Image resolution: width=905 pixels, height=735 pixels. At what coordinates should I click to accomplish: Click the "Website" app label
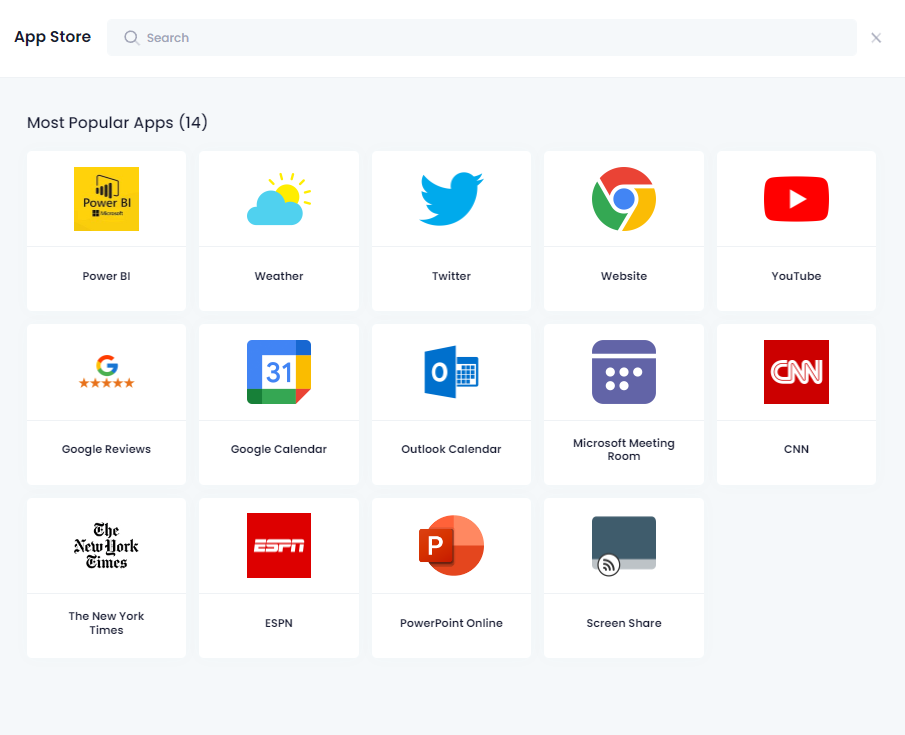(624, 276)
